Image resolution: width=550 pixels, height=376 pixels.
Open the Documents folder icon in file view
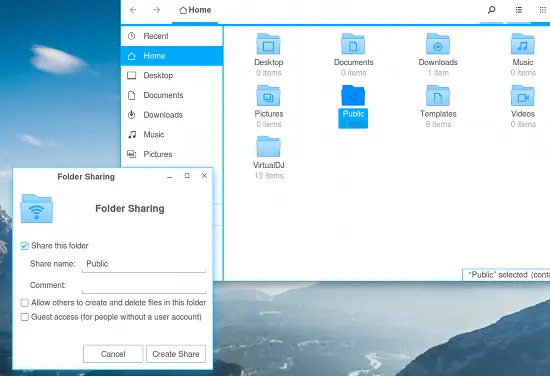pyautogui.click(x=353, y=44)
